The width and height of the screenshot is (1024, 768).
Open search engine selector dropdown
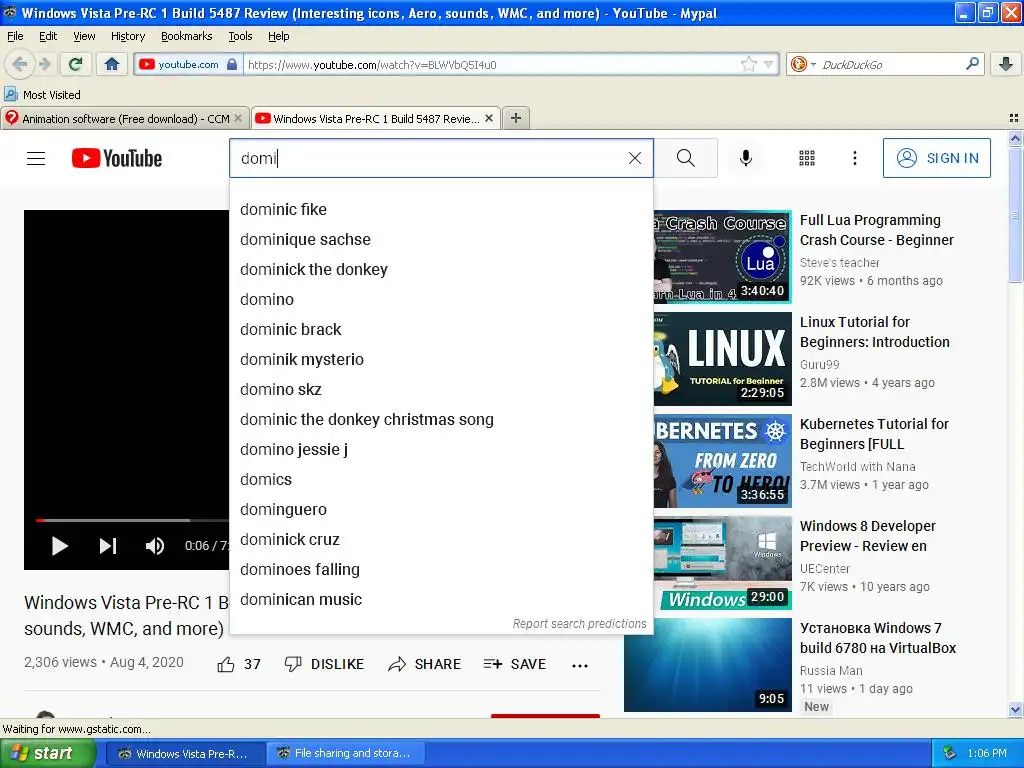point(803,64)
